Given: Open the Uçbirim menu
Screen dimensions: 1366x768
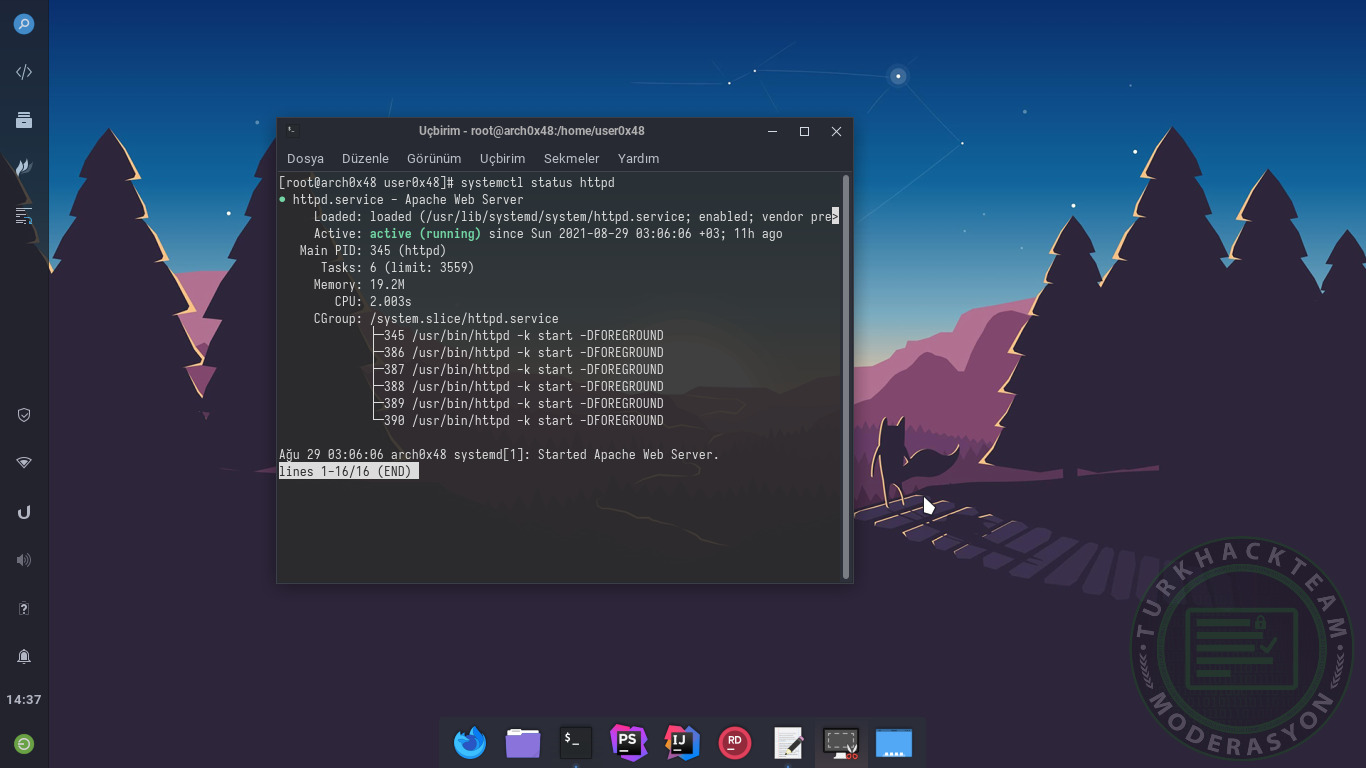Looking at the screenshot, I should click(x=502, y=158).
